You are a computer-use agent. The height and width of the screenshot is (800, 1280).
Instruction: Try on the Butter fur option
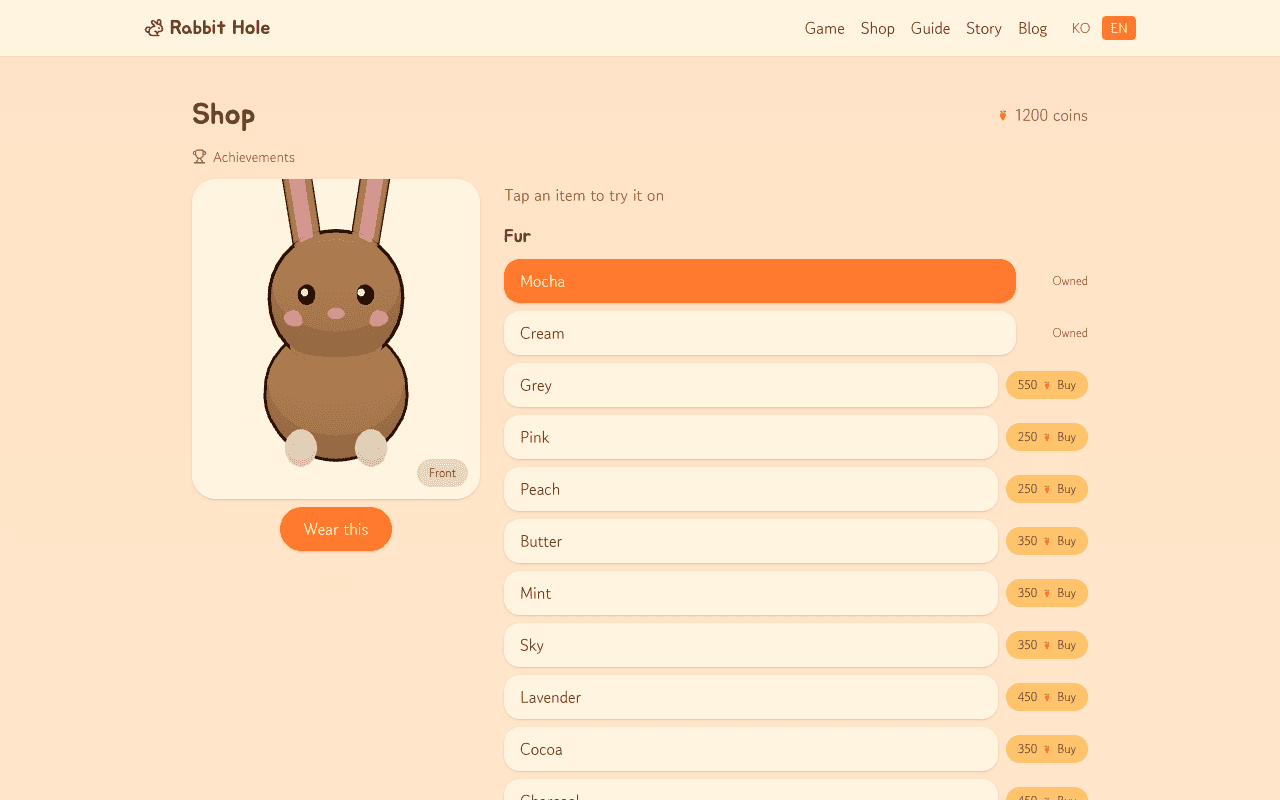pos(751,541)
